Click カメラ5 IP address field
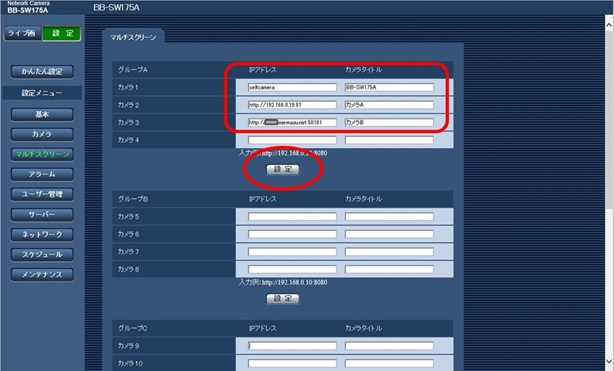Screen dimensions: 614x371 292,216
